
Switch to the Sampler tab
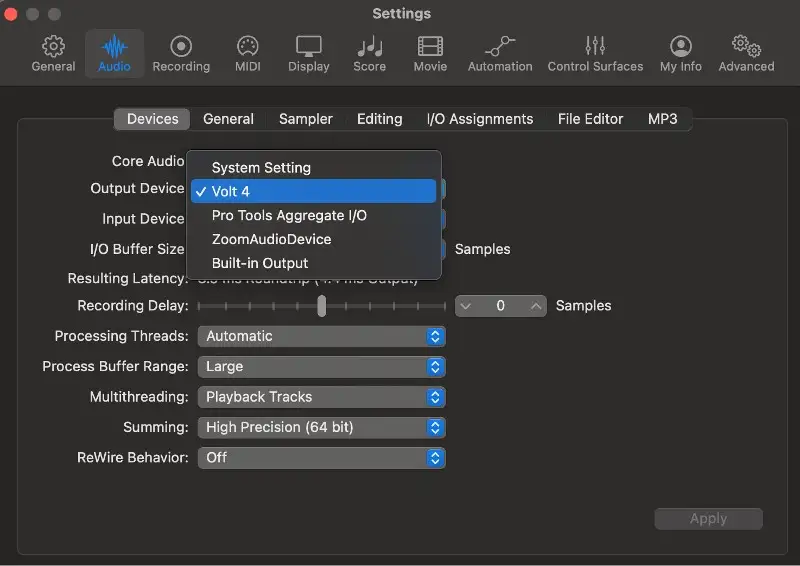pos(305,119)
